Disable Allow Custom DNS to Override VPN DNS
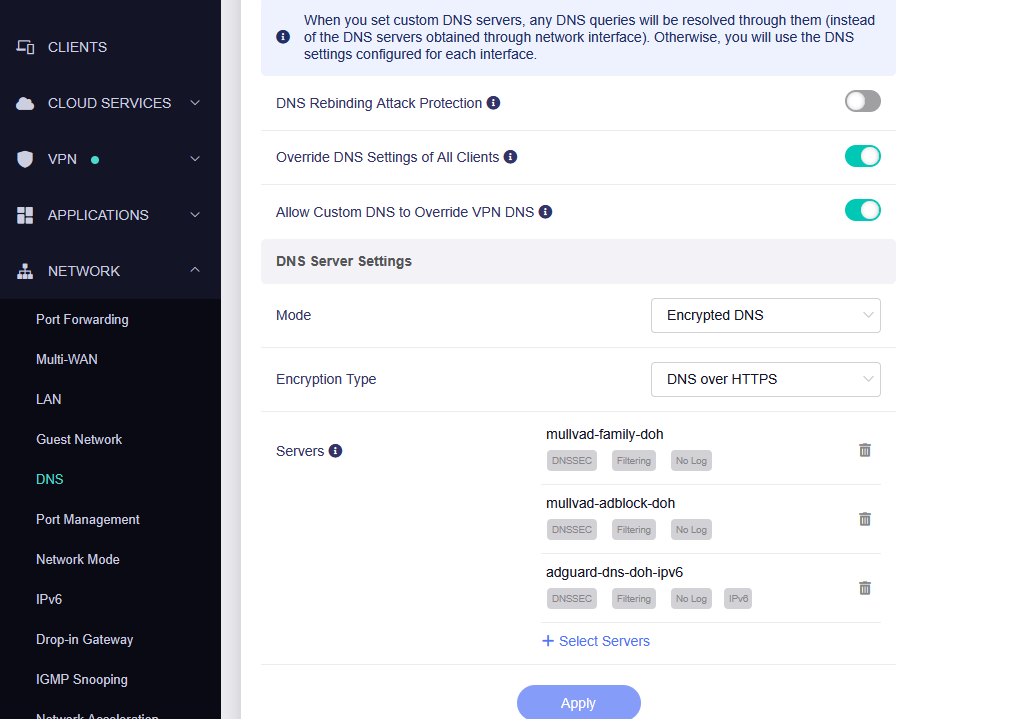1009x719 pixels. pos(862,210)
